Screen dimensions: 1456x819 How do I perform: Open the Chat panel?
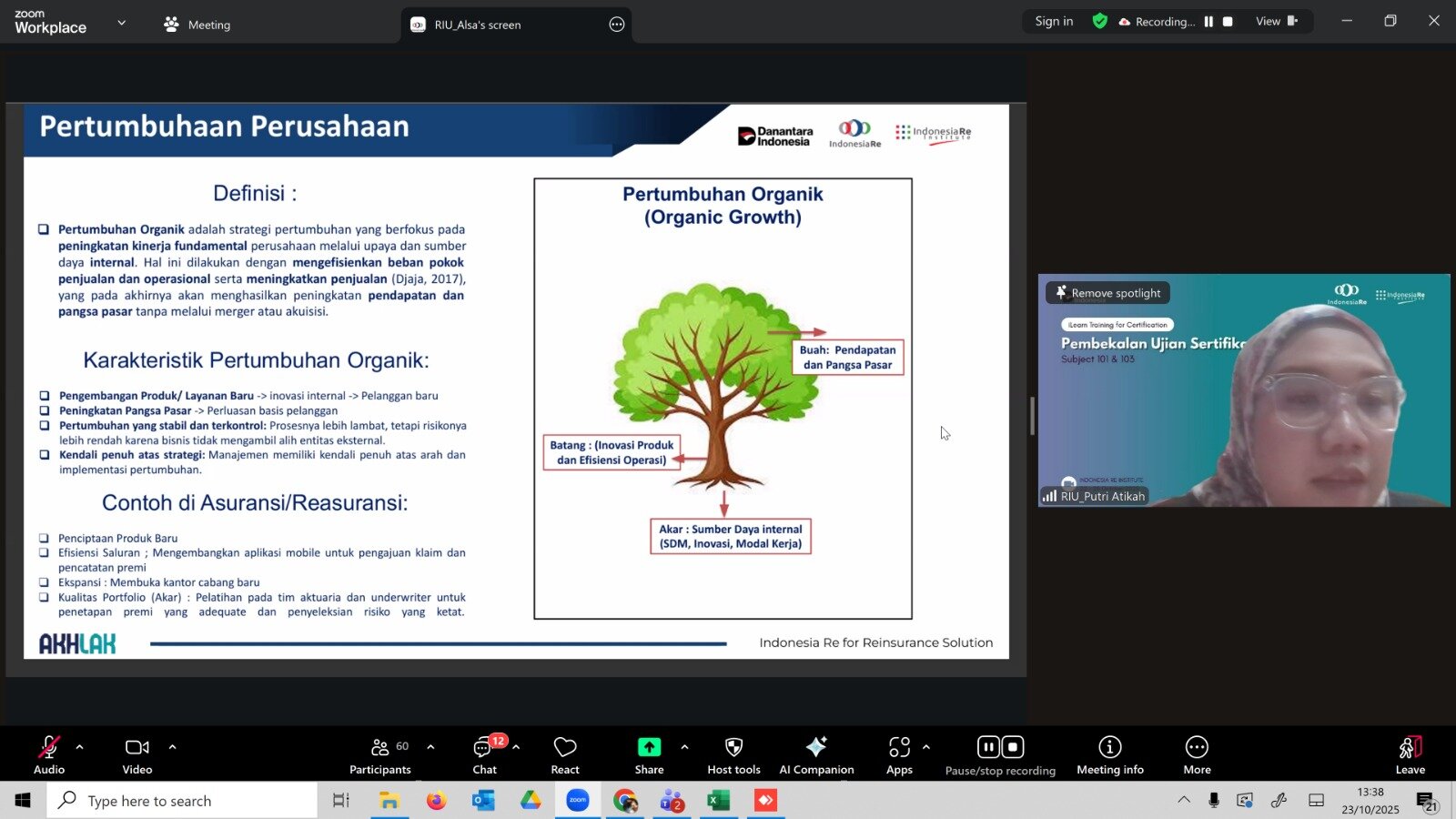(x=484, y=755)
